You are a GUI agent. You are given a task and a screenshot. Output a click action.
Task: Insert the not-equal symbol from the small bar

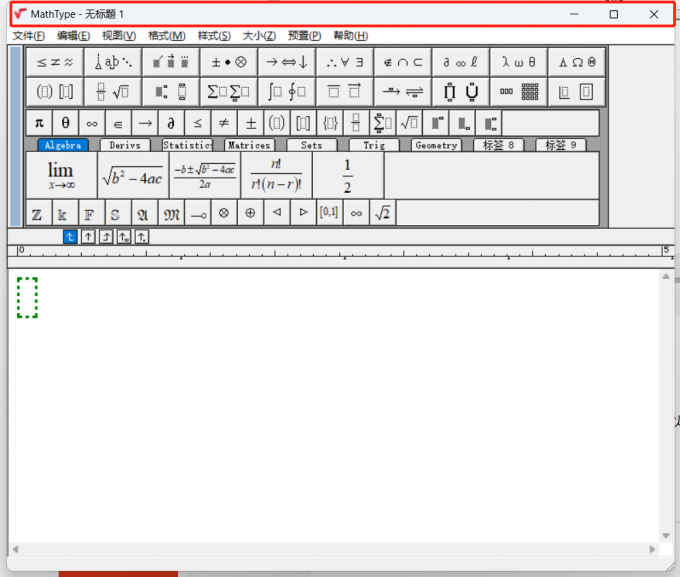pos(224,123)
